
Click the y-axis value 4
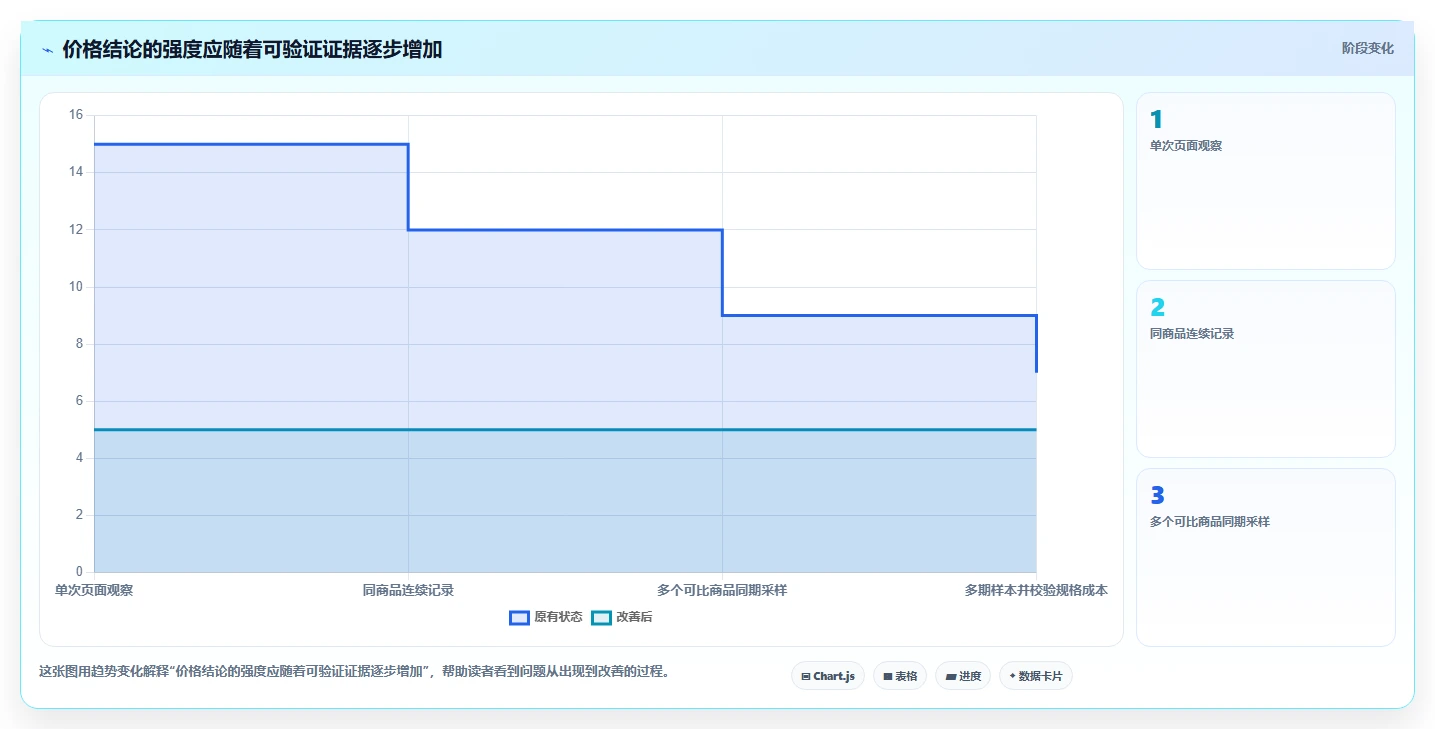point(79,458)
